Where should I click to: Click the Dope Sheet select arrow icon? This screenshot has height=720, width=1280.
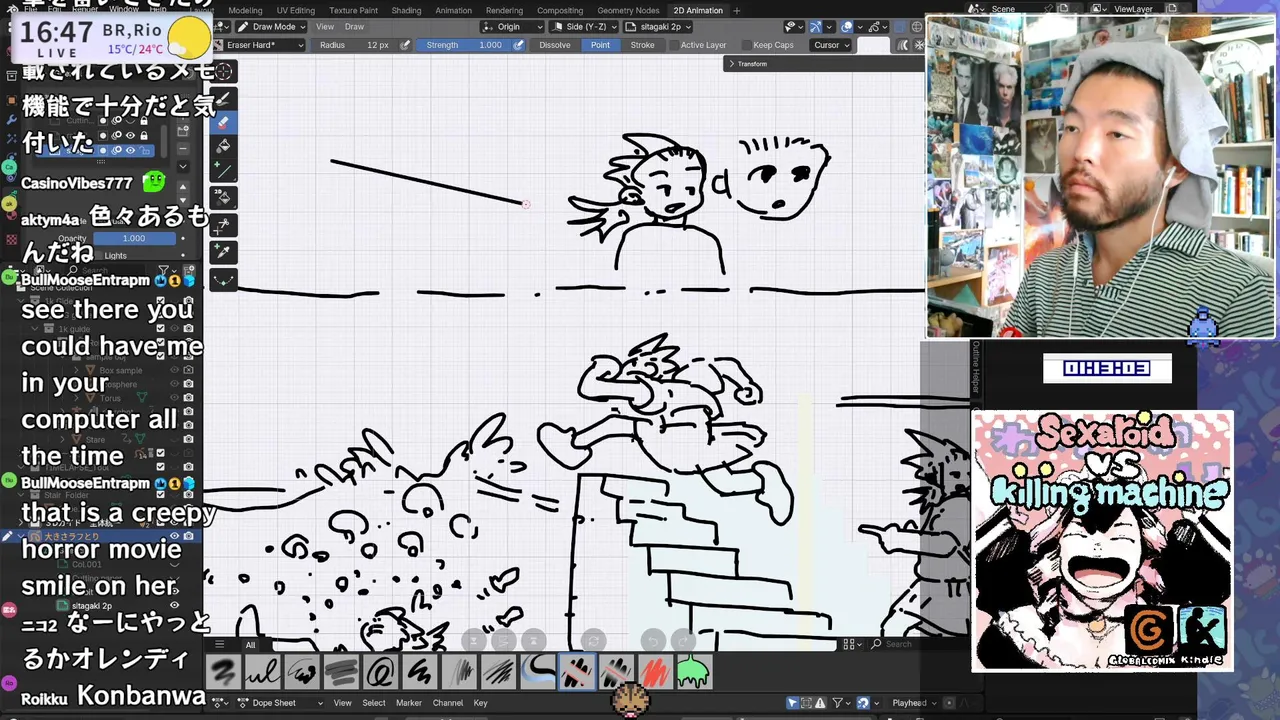[792, 703]
